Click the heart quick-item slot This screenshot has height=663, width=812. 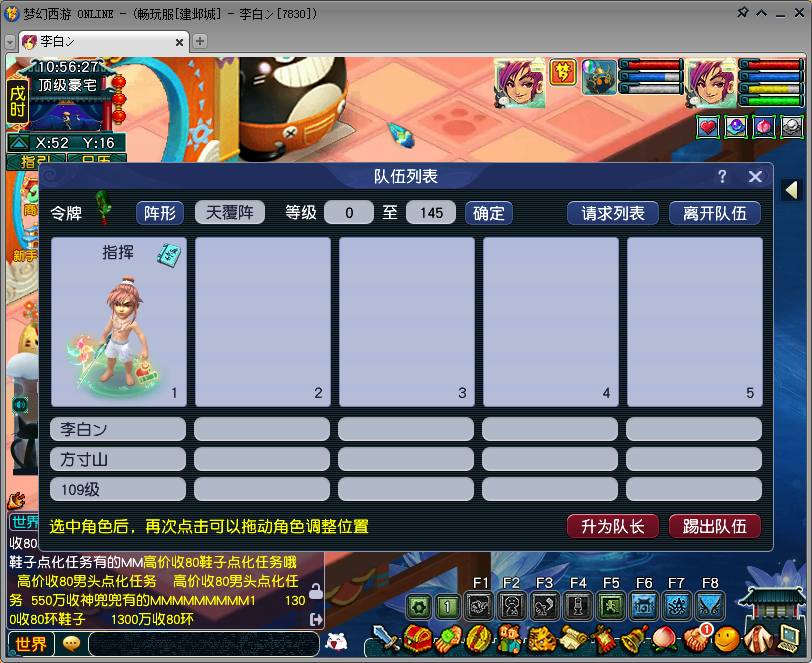pos(708,128)
